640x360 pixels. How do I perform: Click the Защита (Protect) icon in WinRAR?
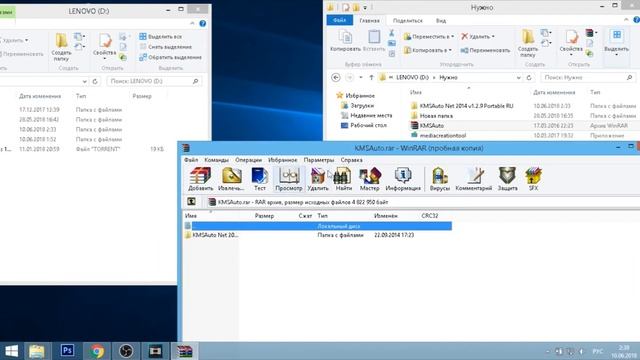point(507,179)
